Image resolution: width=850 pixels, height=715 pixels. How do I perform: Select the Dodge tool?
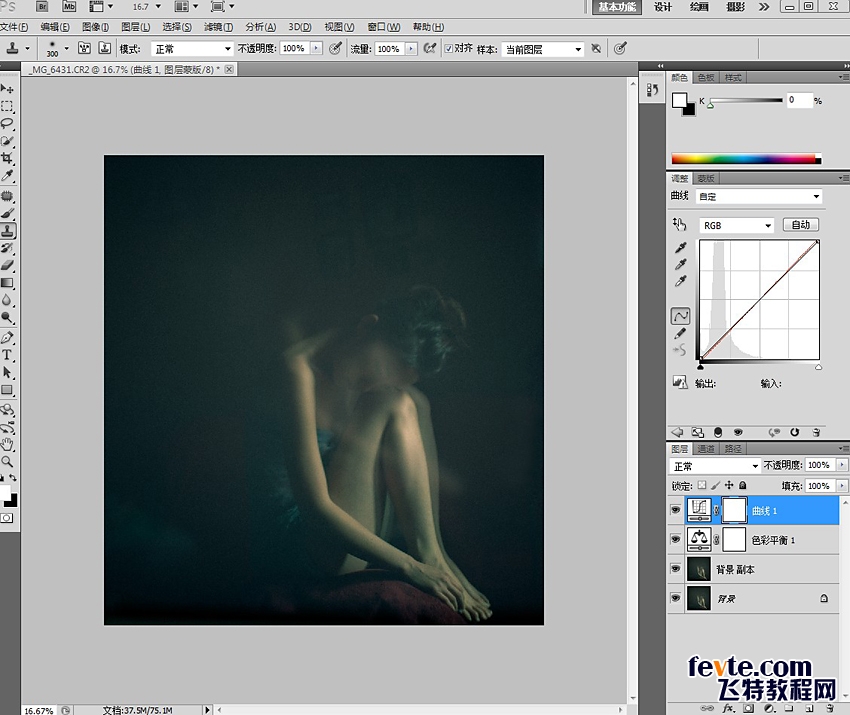pos(7,318)
